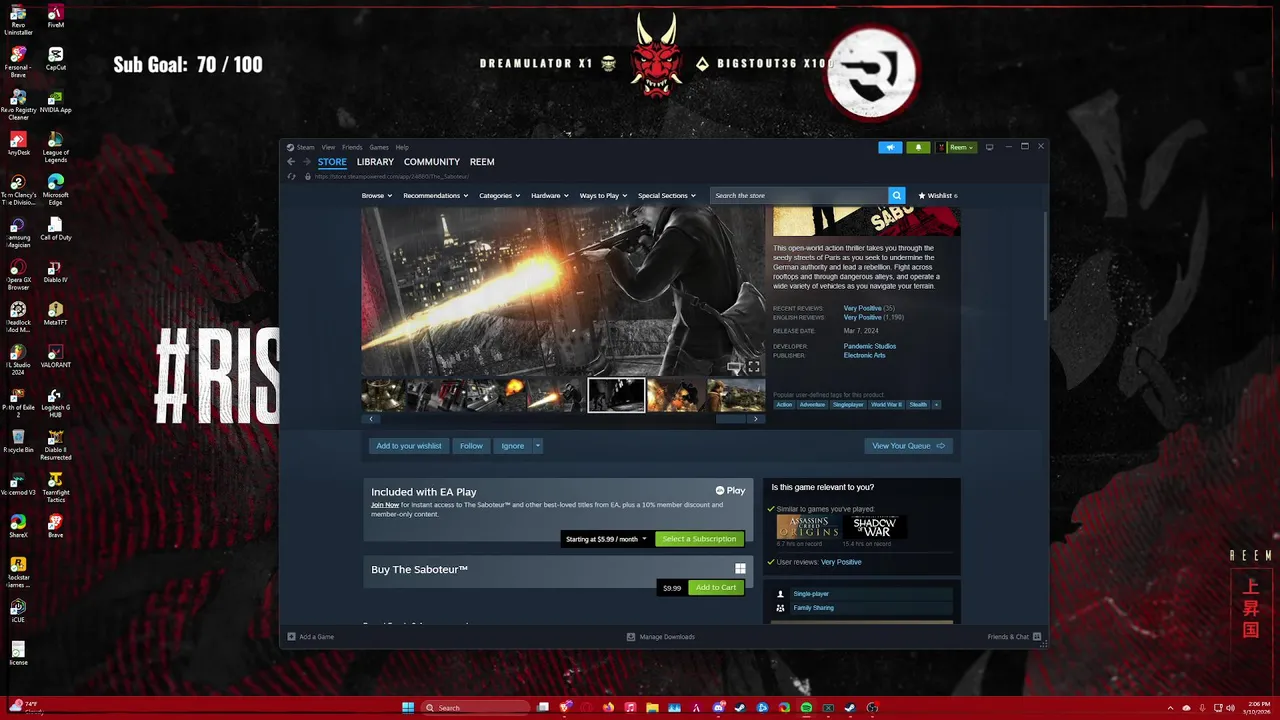Open the REEM profile tab

482,162
